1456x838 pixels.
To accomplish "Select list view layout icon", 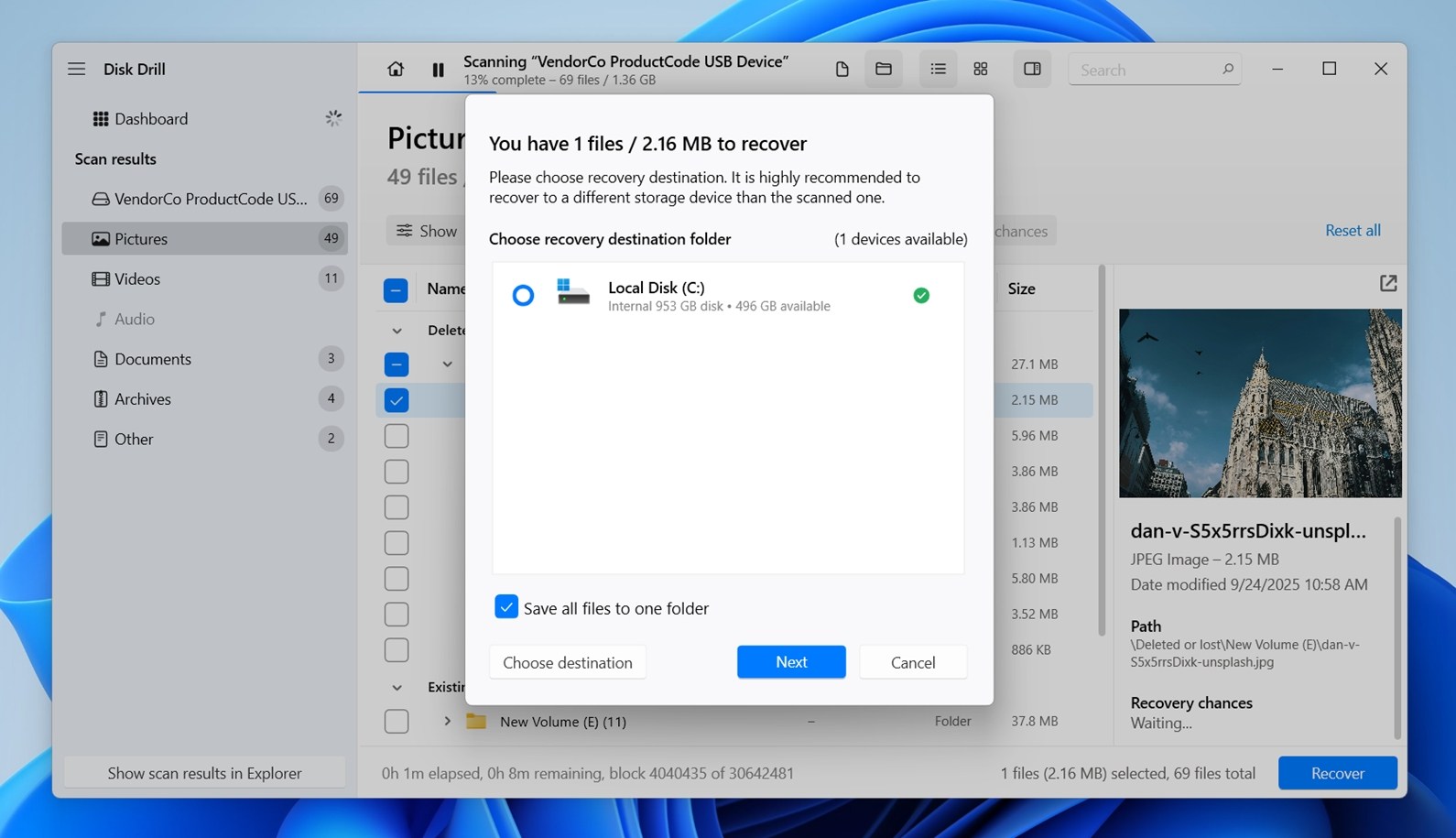I will coord(938,70).
